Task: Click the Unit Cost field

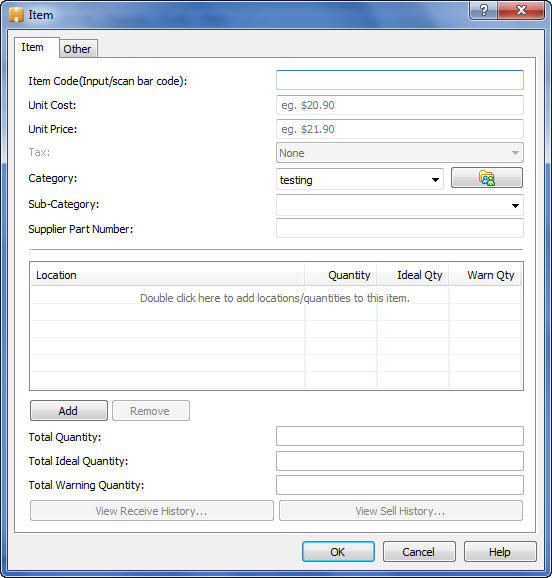Action: 400,105
